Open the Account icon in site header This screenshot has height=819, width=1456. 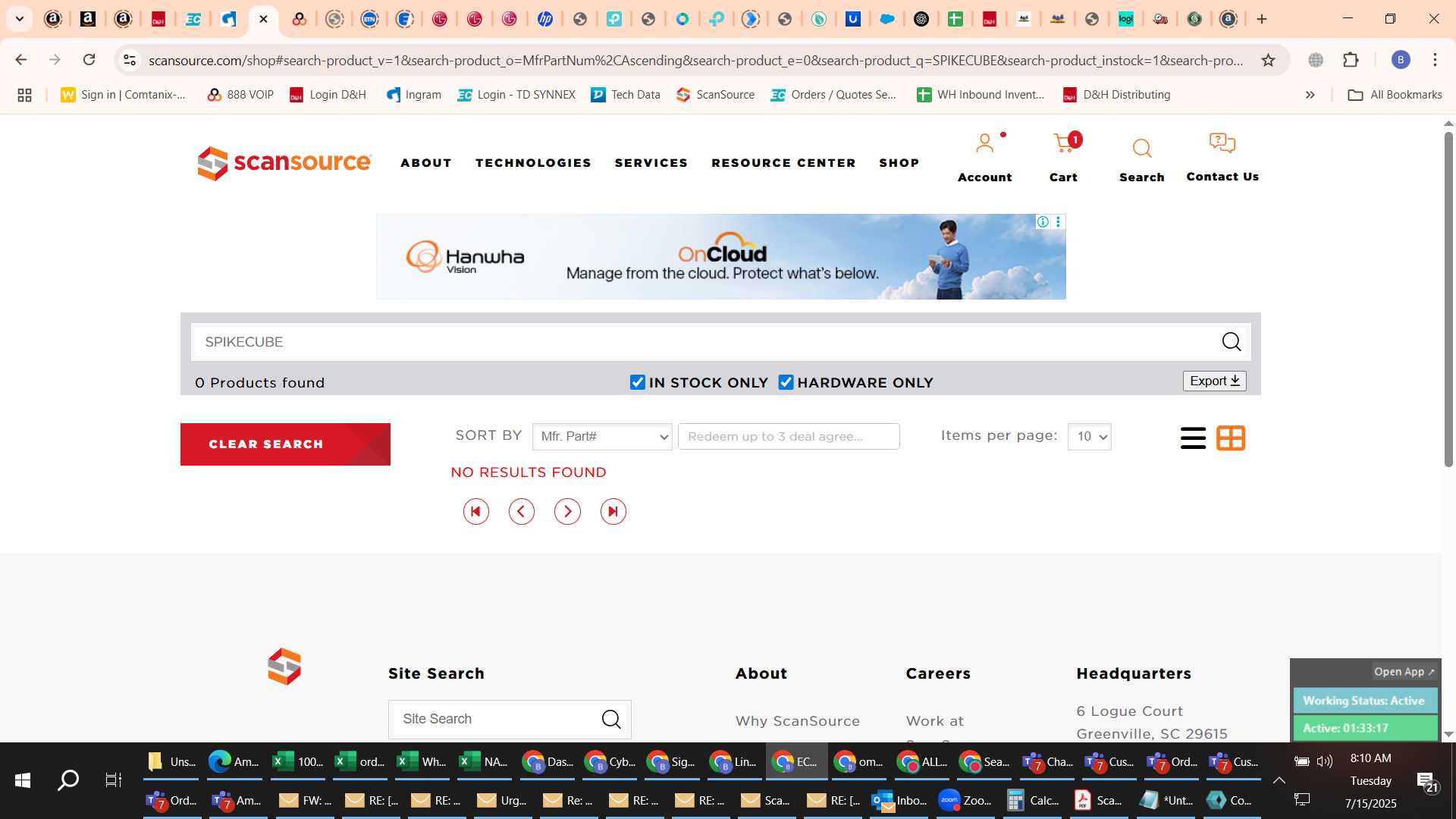984,144
